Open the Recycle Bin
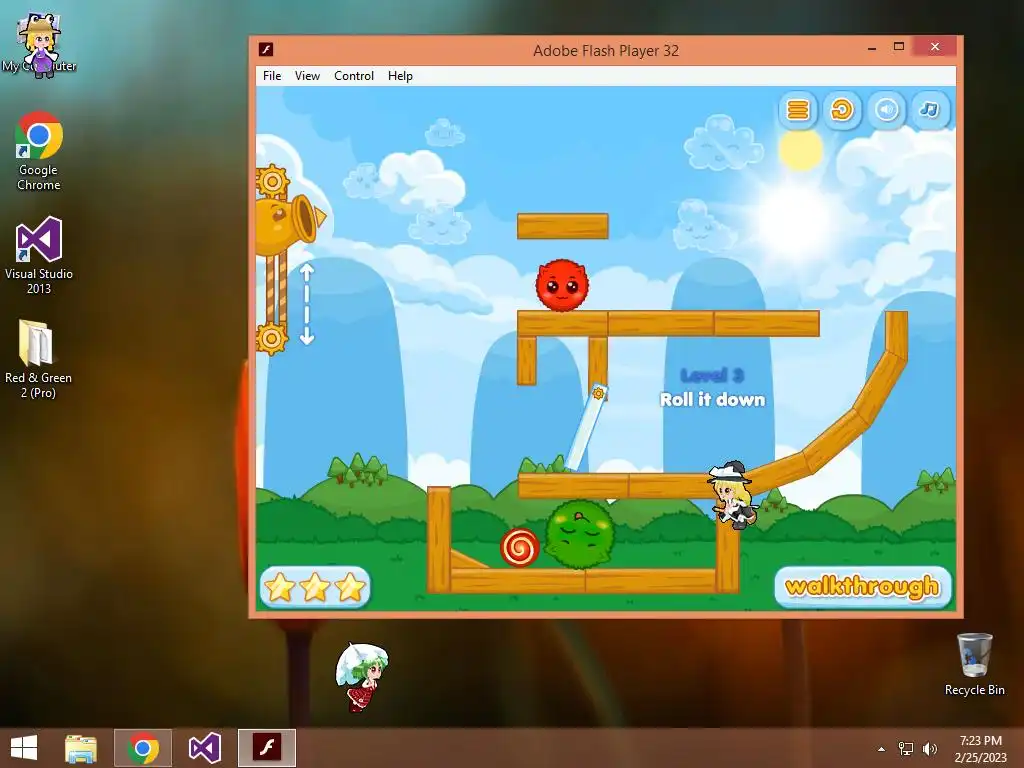Screen dimensions: 1024x768 [974, 664]
